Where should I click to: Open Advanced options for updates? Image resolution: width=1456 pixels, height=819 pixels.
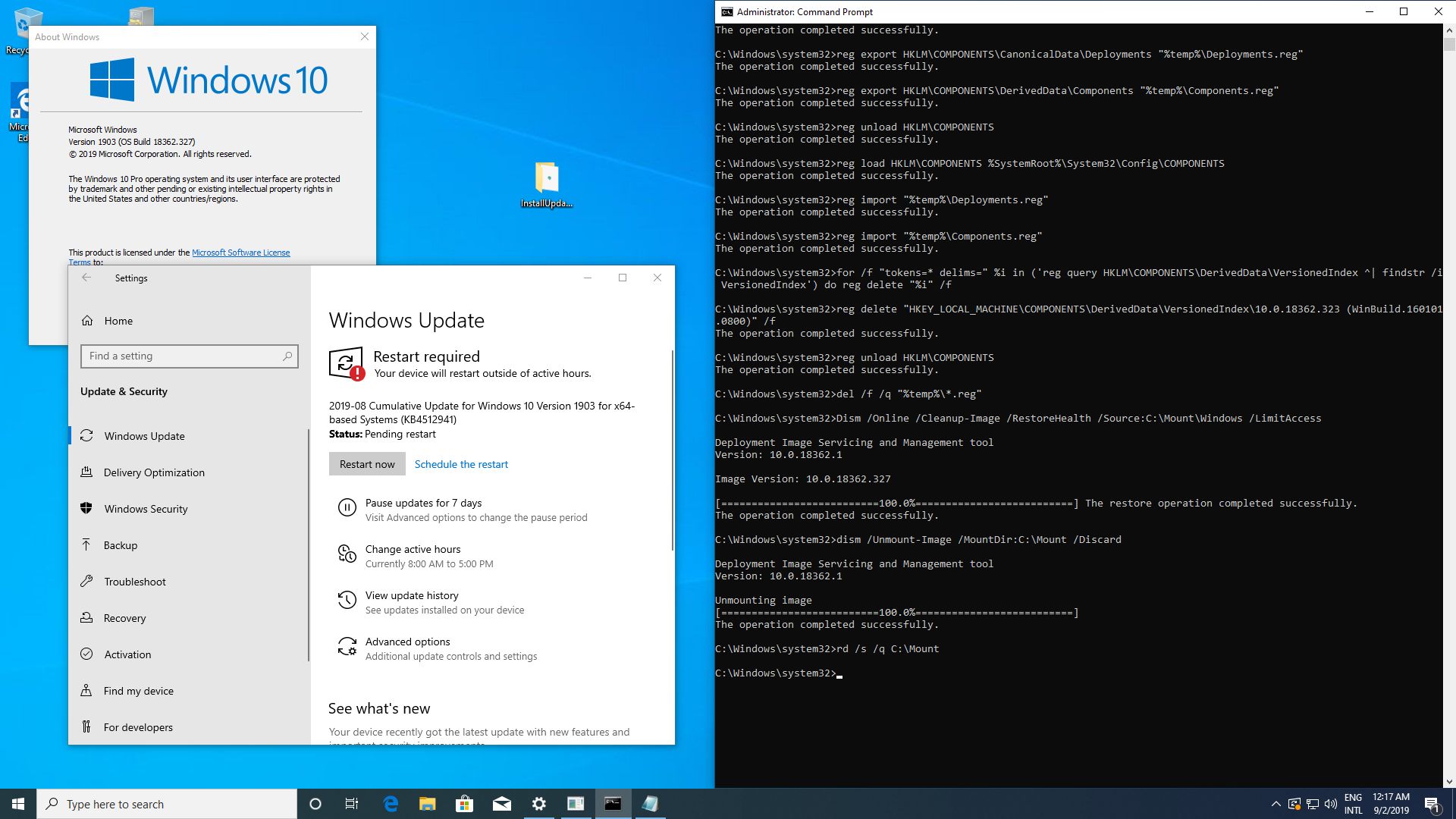point(407,642)
